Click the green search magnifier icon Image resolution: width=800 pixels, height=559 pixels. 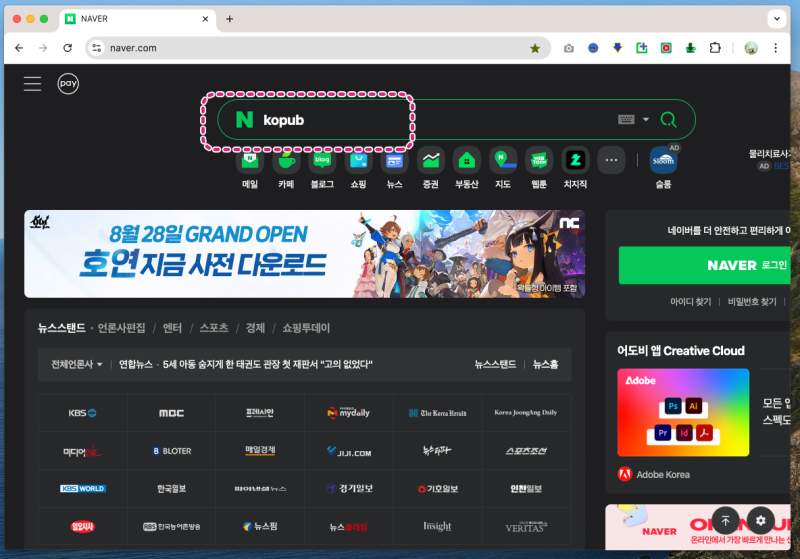(668, 119)
